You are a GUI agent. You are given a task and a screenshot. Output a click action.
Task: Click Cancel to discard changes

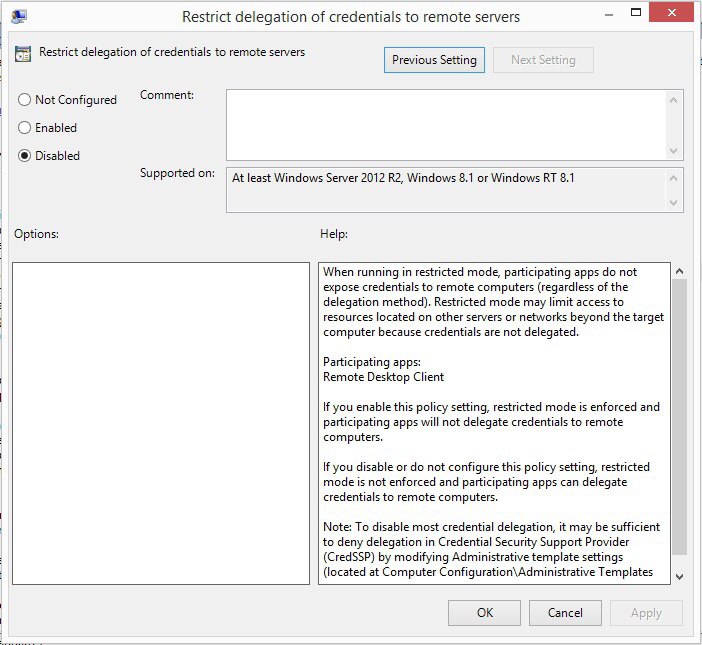(x=565, y=613)
